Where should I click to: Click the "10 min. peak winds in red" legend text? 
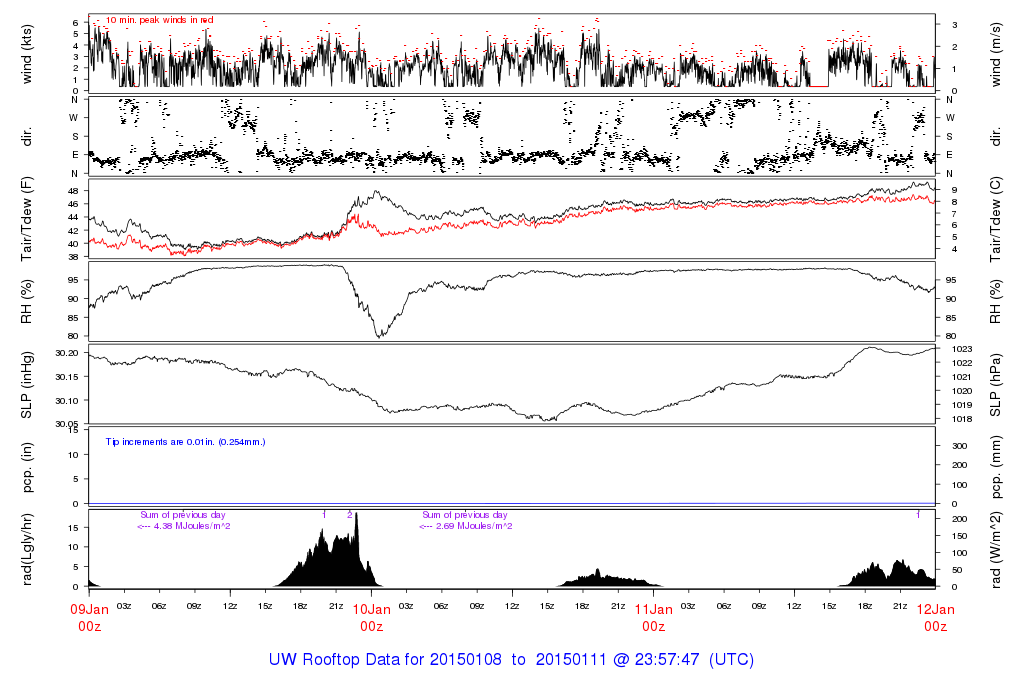(159, 20)
